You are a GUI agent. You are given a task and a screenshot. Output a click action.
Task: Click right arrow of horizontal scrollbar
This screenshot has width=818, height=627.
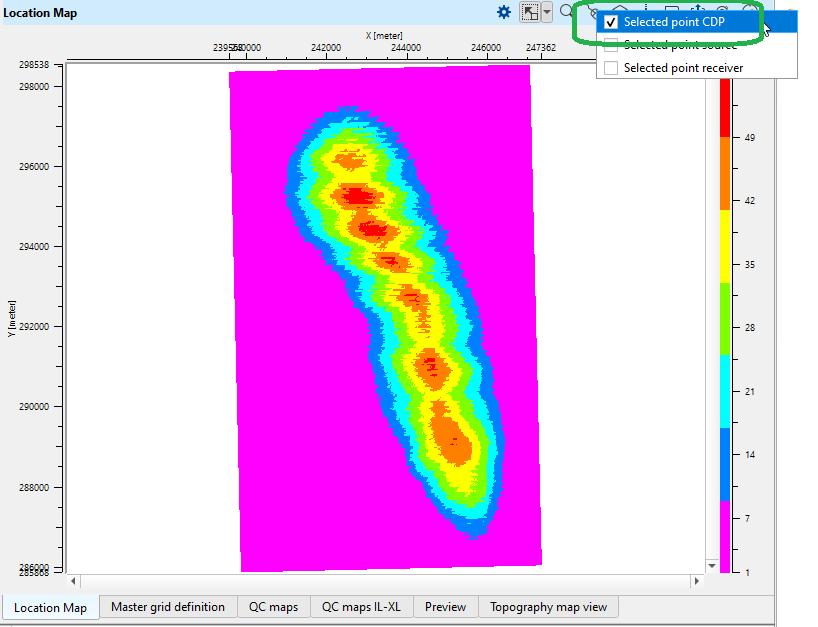click(x=695, y=580)
